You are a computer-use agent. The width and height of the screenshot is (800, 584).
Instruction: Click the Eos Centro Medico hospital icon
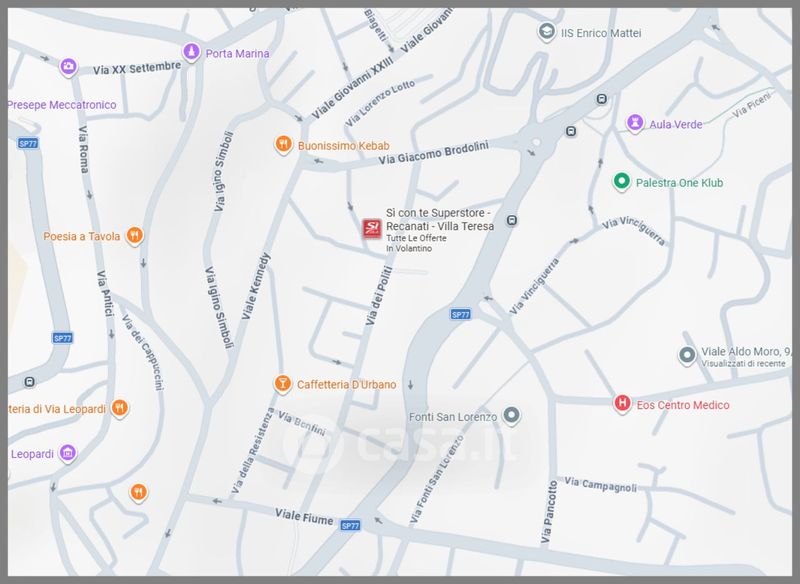[622, 404]
